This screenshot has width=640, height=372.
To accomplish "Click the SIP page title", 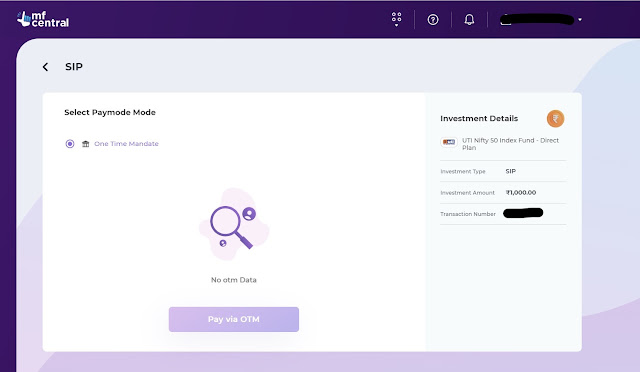I will click(x=74, y=67).
